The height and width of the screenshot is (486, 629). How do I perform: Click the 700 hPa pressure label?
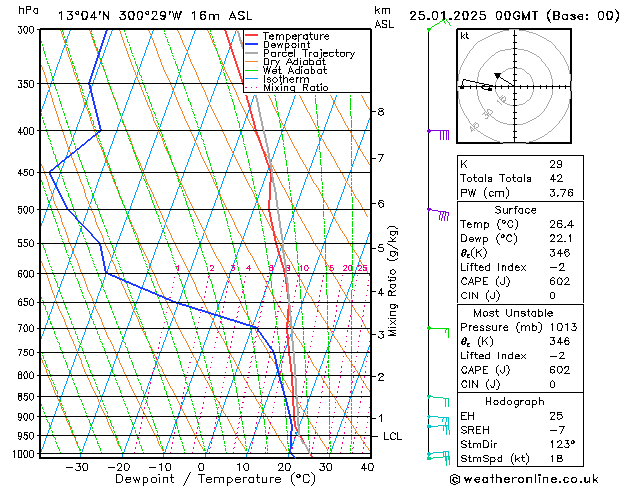[x=28, y=329]
